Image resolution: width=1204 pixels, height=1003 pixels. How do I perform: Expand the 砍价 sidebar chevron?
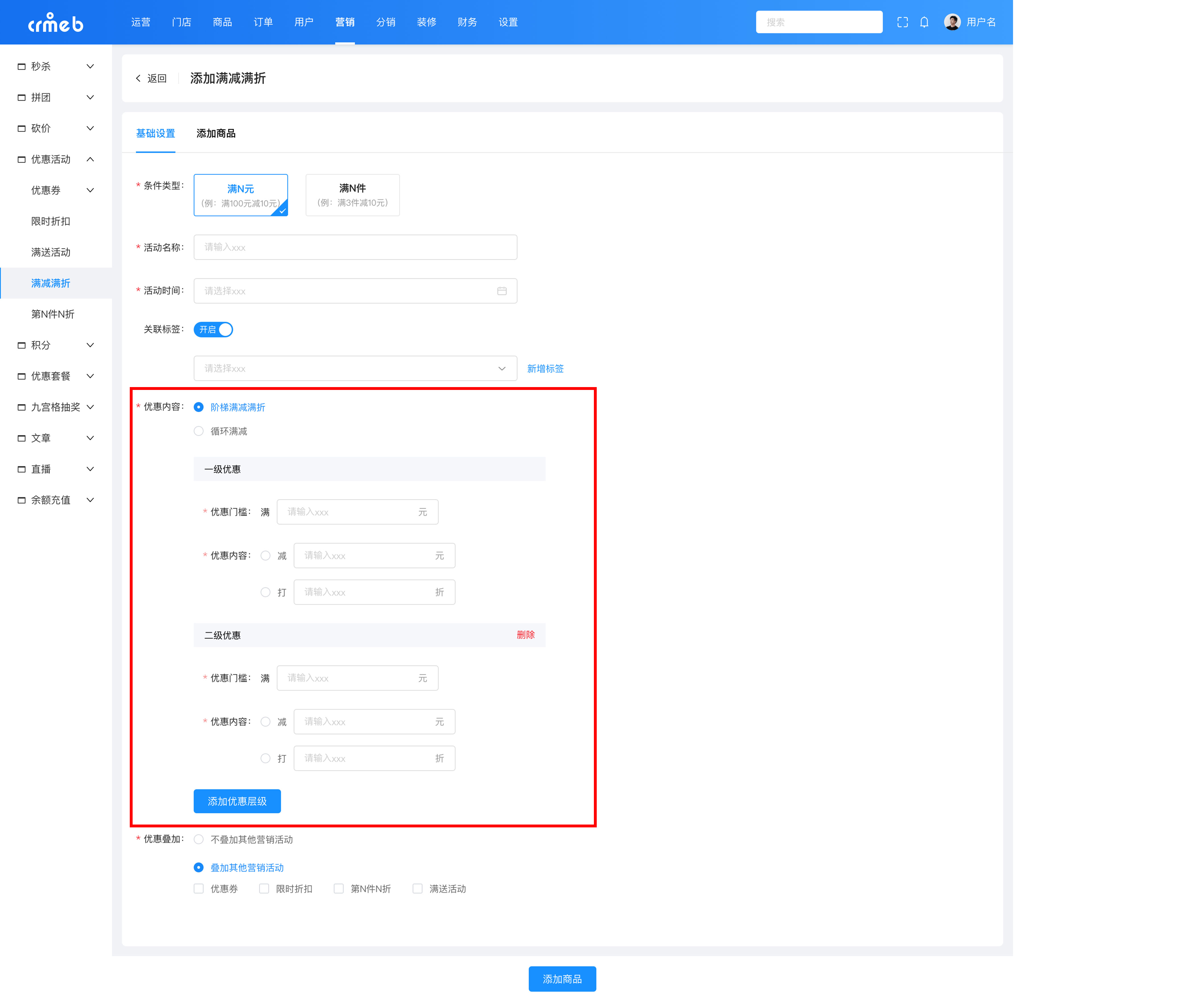[90, 128]
